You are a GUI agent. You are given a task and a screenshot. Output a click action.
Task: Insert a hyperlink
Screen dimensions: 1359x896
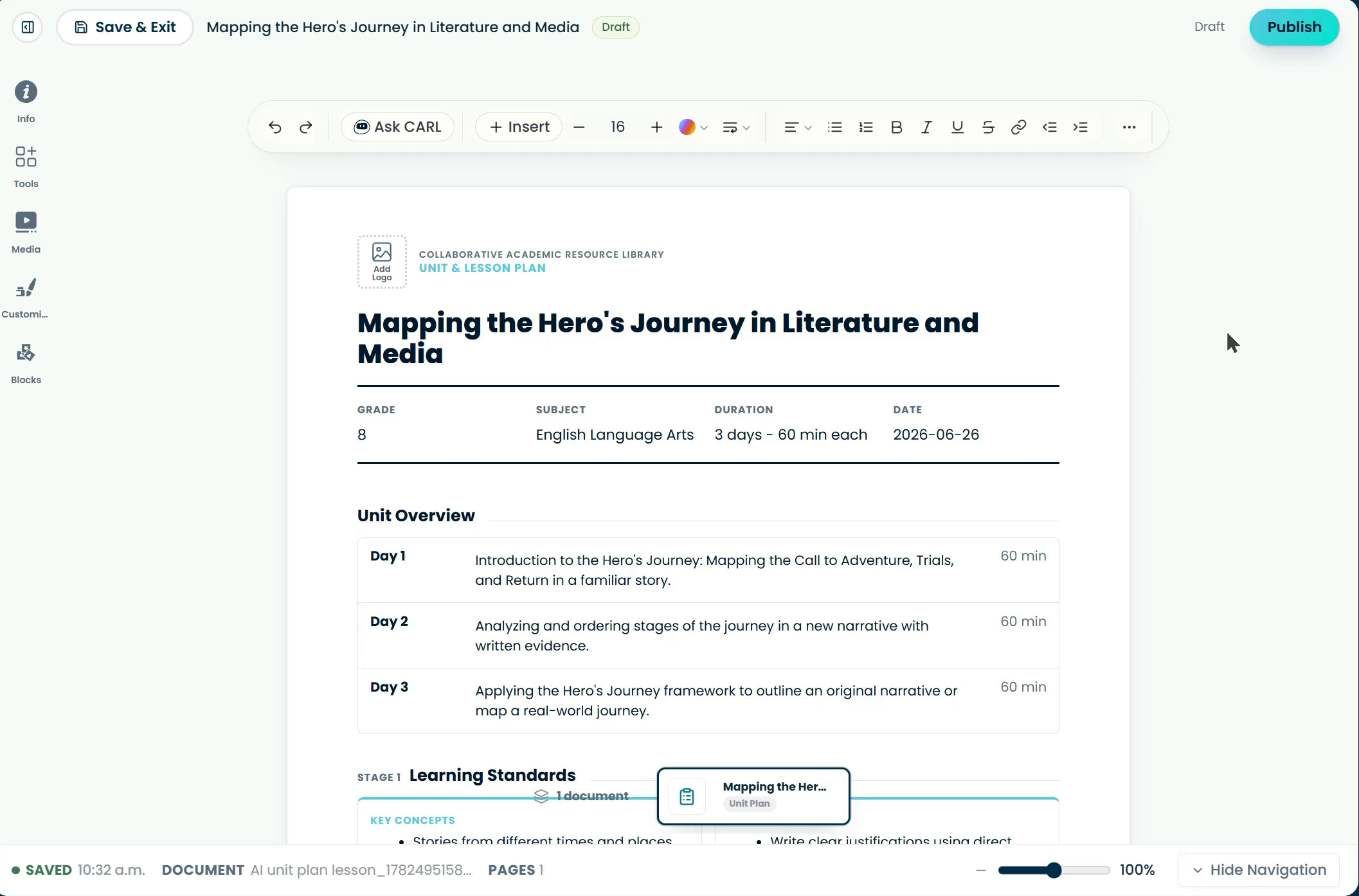pos(1018,127)
